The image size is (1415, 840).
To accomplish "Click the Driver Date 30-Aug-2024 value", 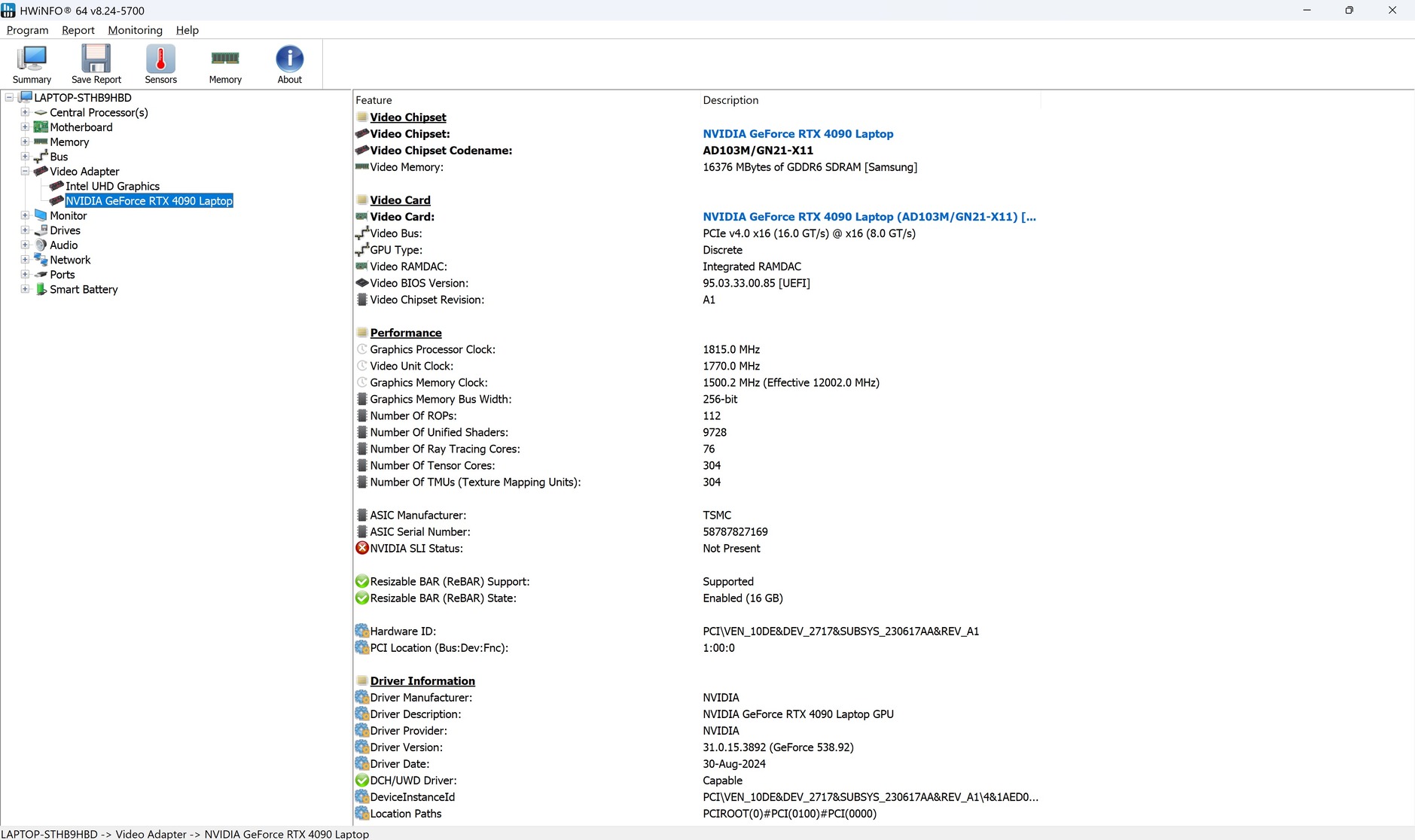I will tap(734, 764).
